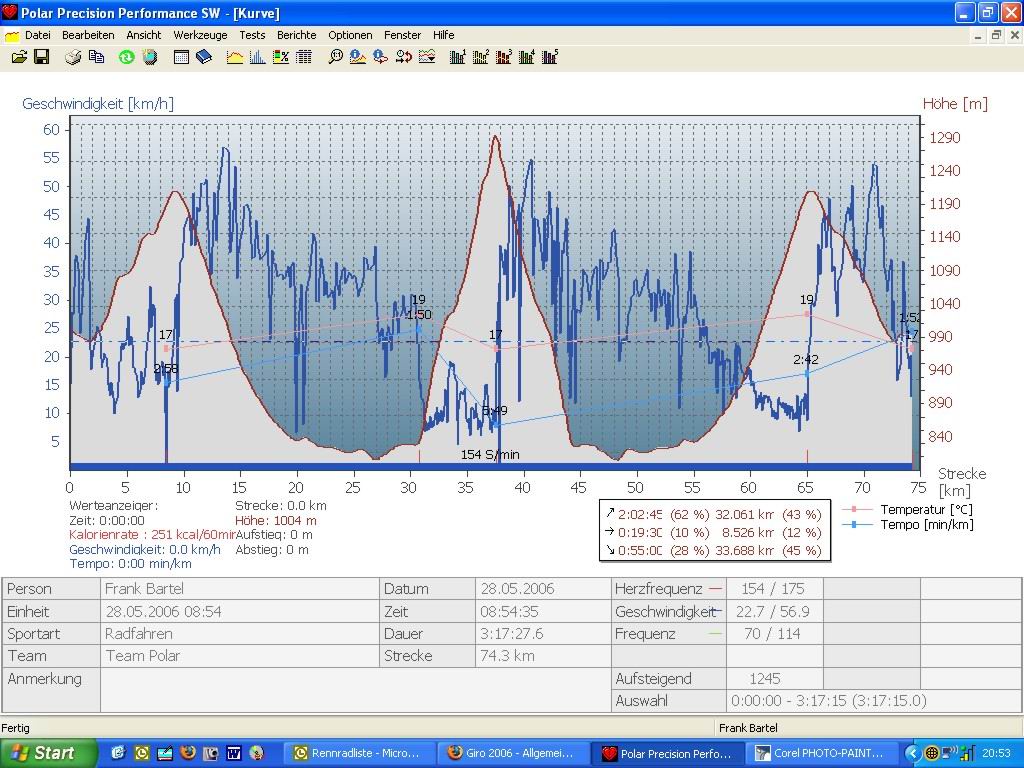Click the open folder toolbar icon

coord(19,58)
